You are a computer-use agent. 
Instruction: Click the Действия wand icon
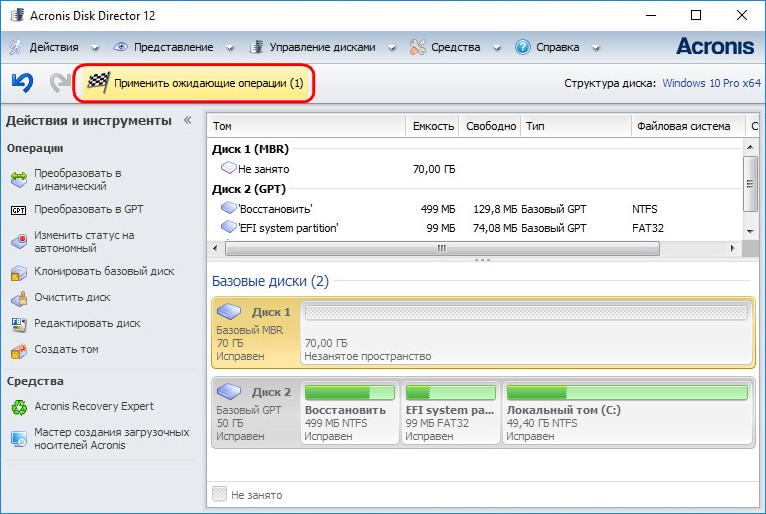16,47
